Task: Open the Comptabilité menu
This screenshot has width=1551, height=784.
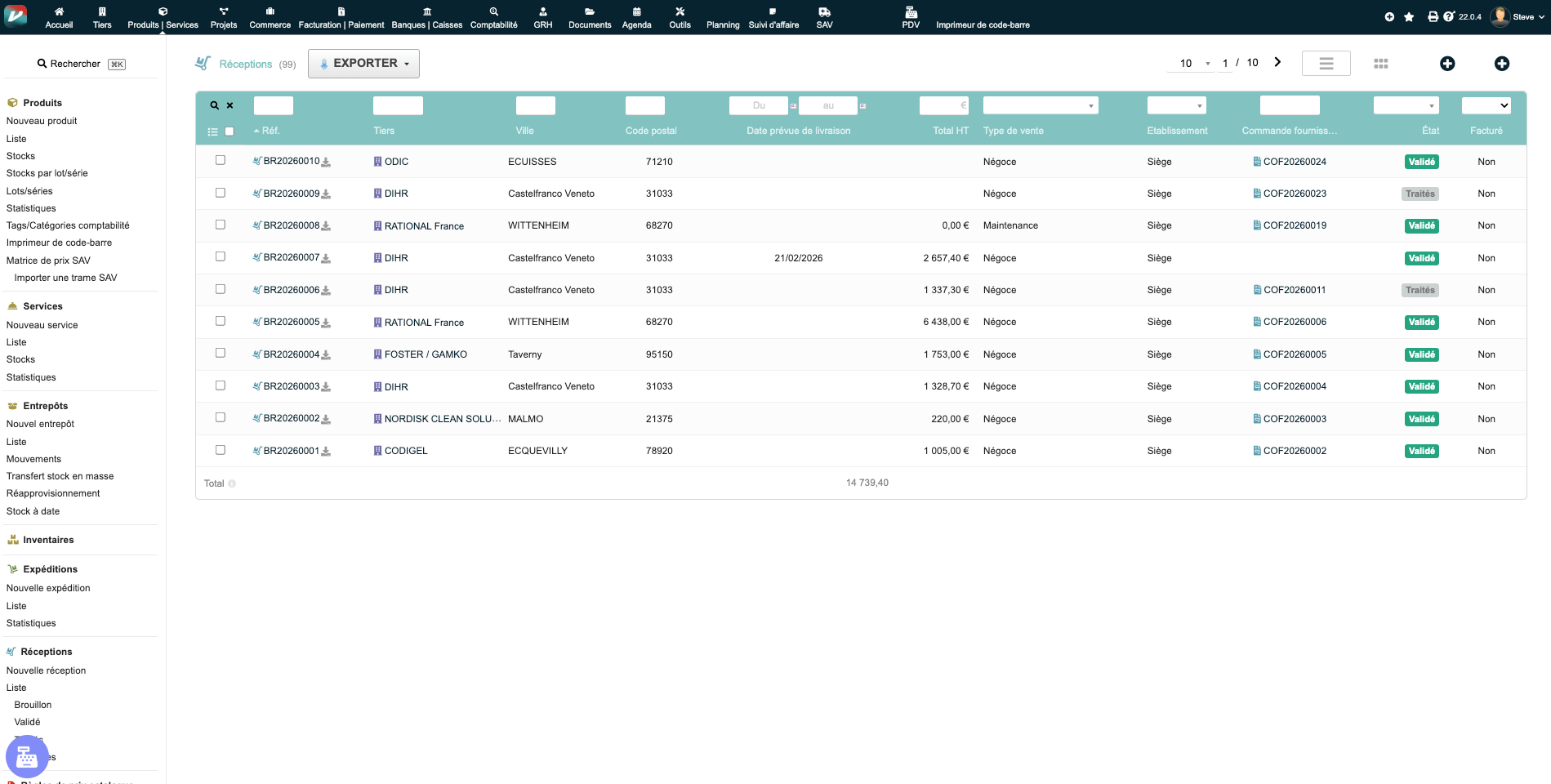Action: tap(493, 17)
